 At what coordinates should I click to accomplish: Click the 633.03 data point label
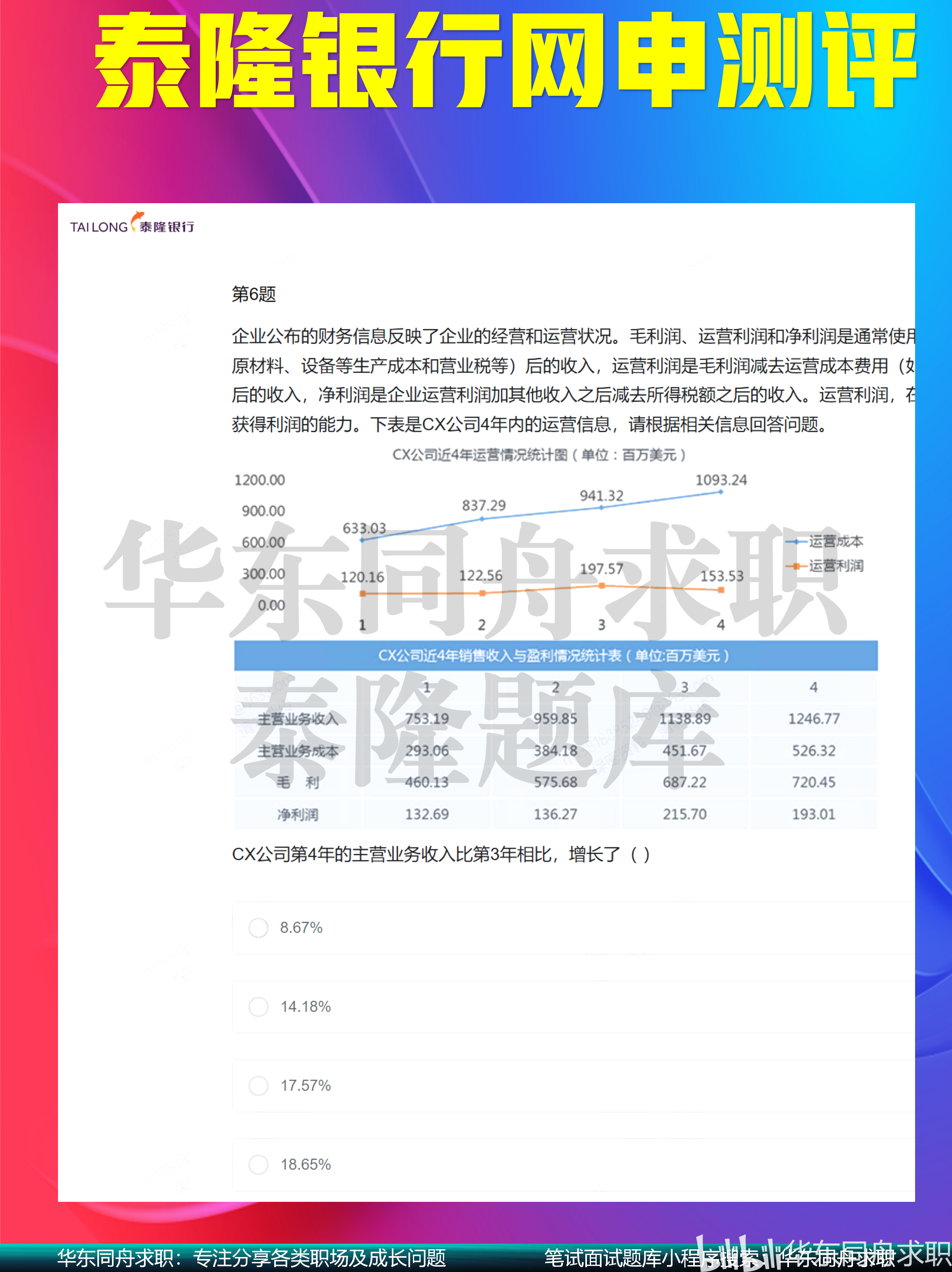click(364, 528)
